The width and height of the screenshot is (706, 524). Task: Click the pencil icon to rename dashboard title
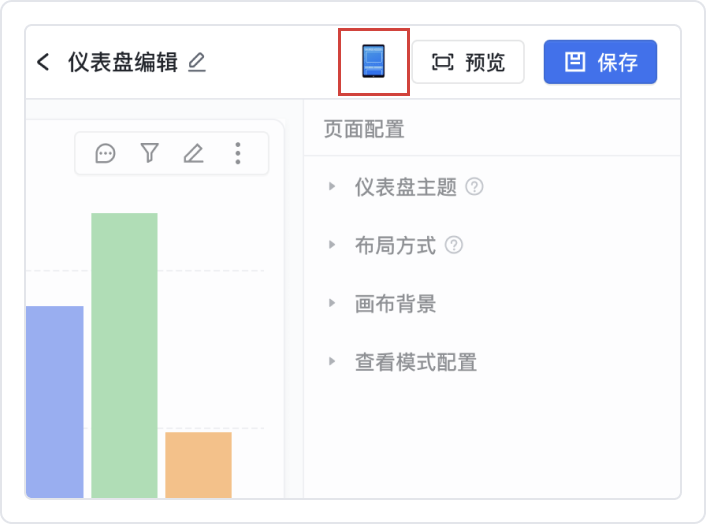coord(197,62)
